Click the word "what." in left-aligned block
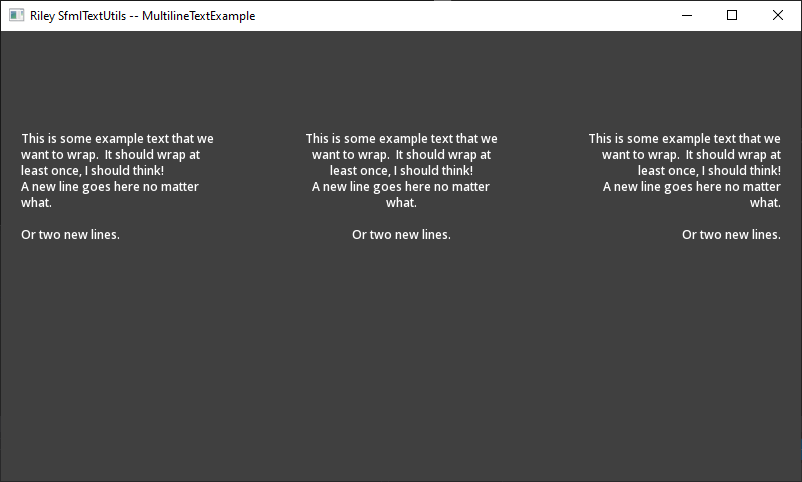This screenshot has width=802, height=482. (36, 203)
